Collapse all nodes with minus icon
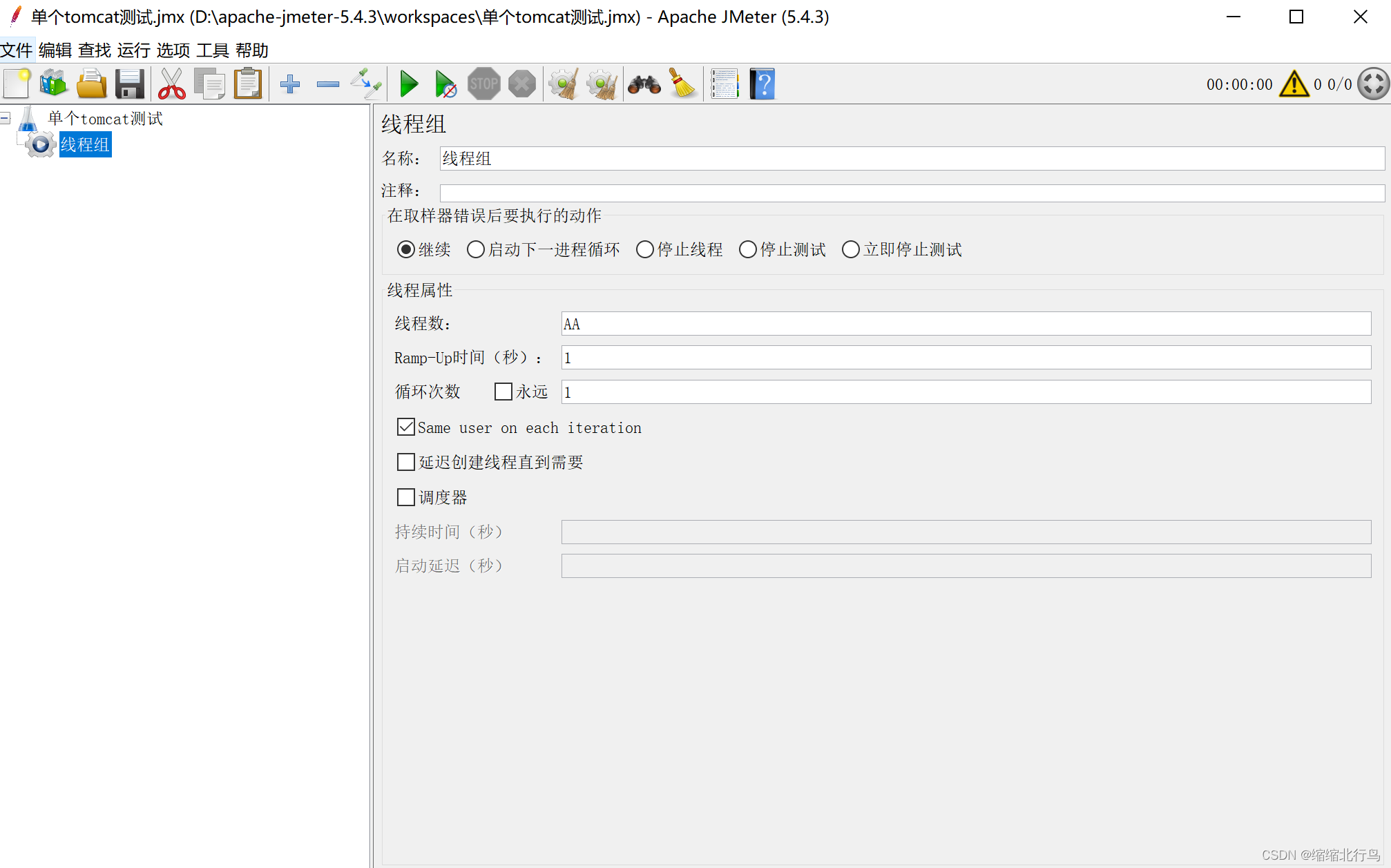Viewport: 1391px width, 868px height. click(328, 84)
